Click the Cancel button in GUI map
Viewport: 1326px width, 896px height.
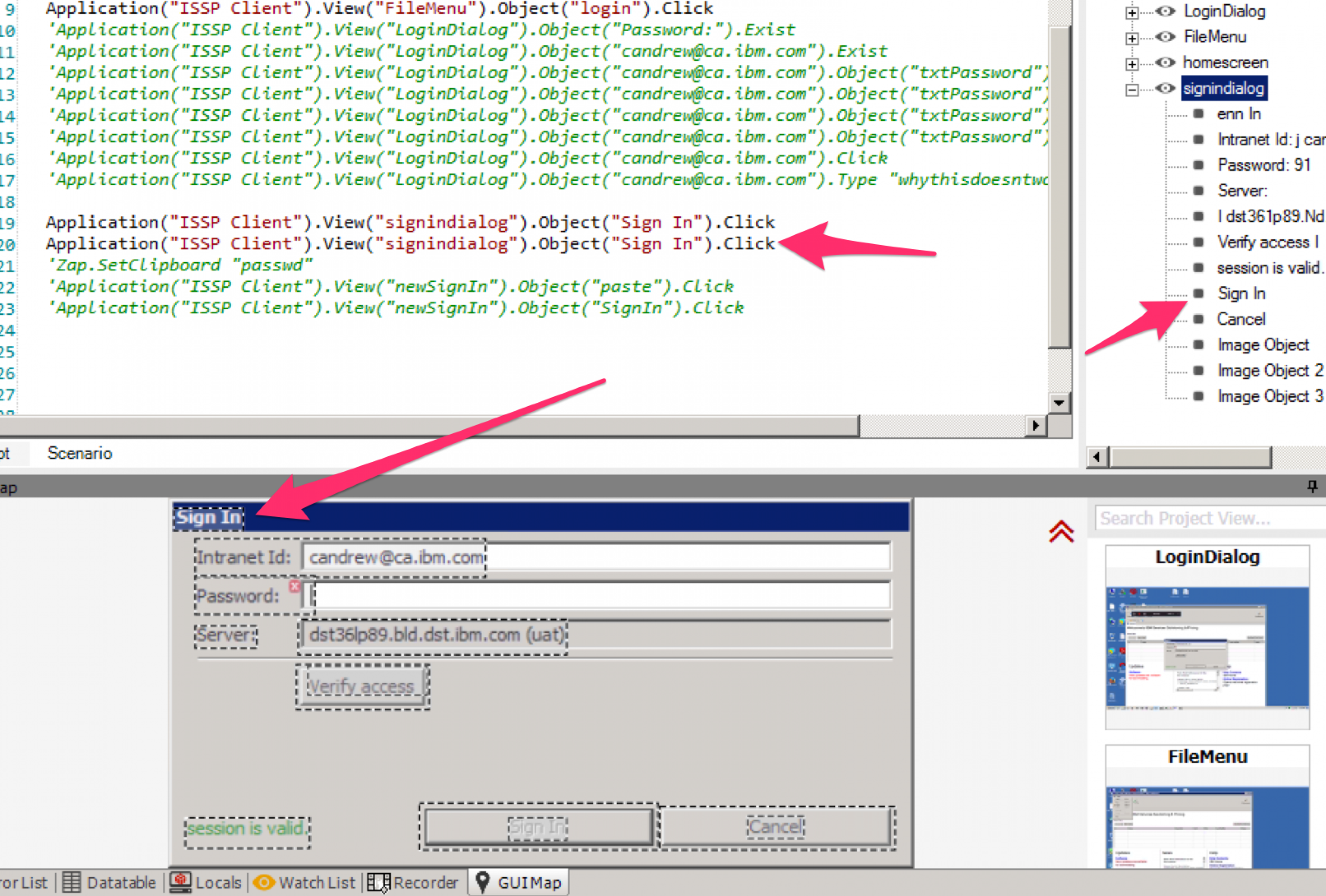777,826
